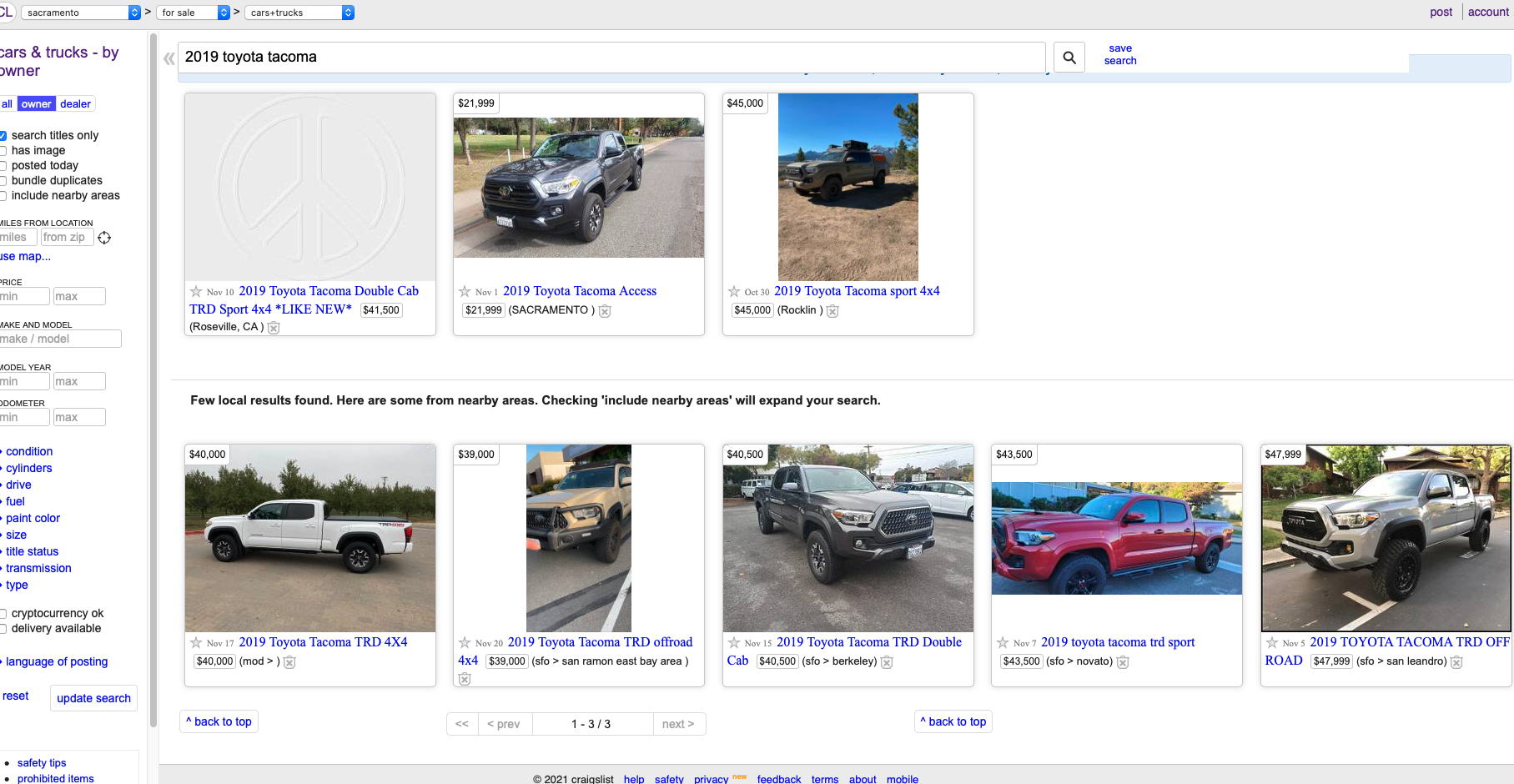Image resolution: width=1514 pixels, height=784 pixels.
Task: Favorite the Tacoma Double Cab TRD Sport listing
Action: coord(196,291)
